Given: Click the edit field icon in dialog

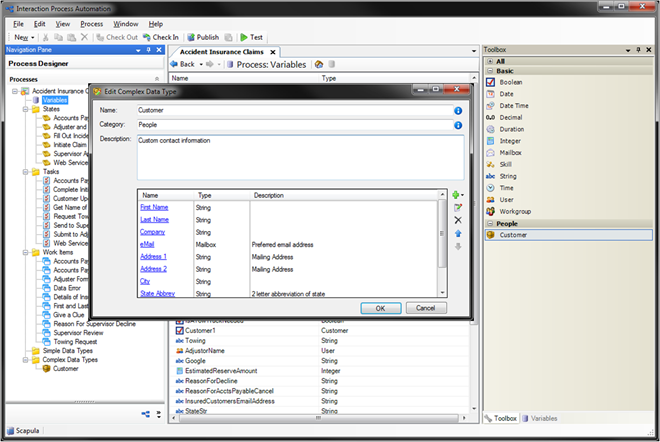Looking at the screenshot, I should point(457,207).
